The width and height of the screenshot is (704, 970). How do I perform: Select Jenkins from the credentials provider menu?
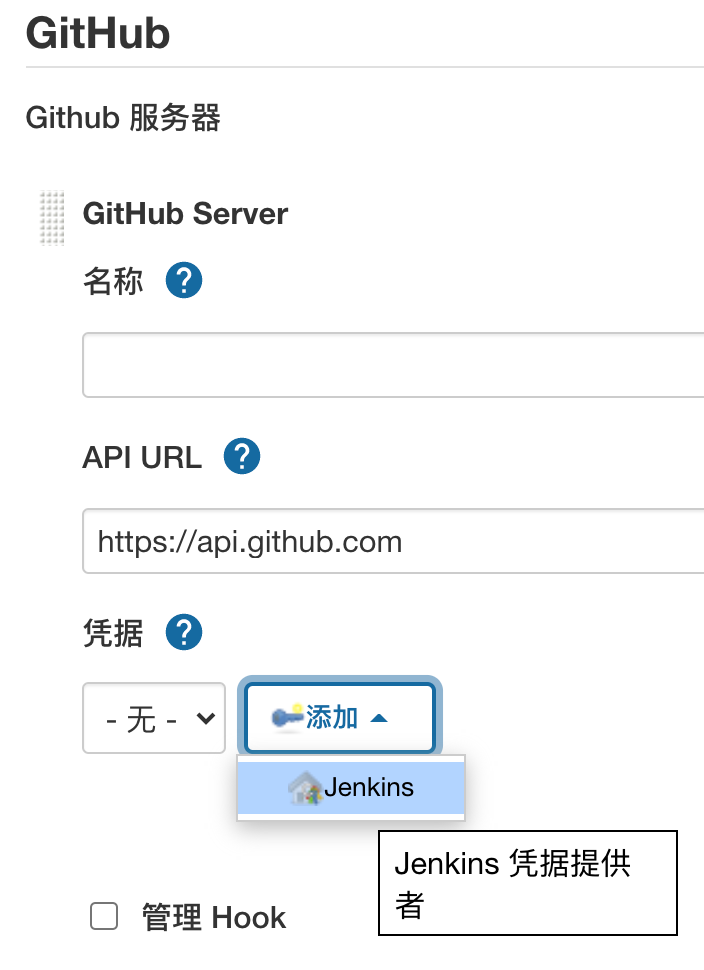click(347, 788)
